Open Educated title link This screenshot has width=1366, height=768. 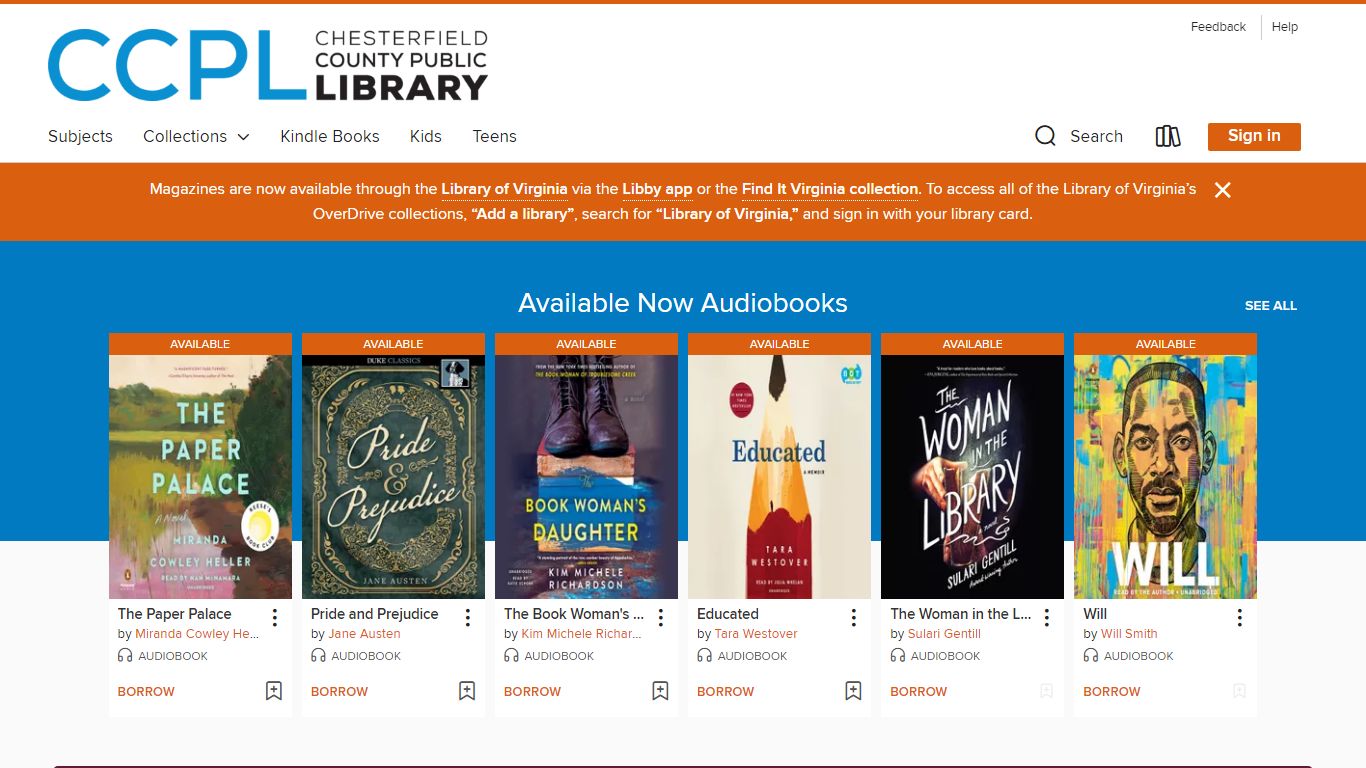tap(727, 614)
